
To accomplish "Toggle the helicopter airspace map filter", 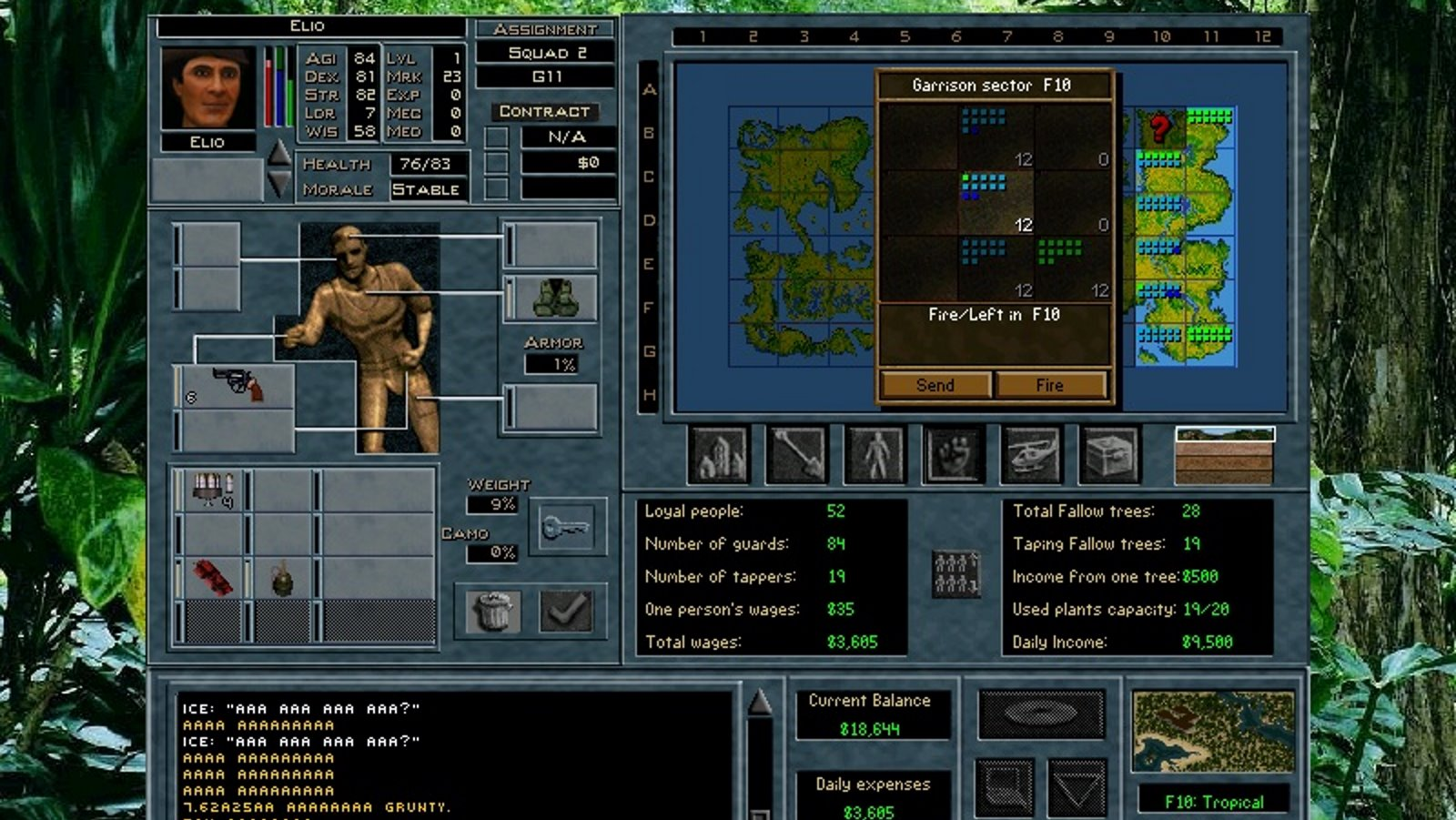I will pos(1032,453).
